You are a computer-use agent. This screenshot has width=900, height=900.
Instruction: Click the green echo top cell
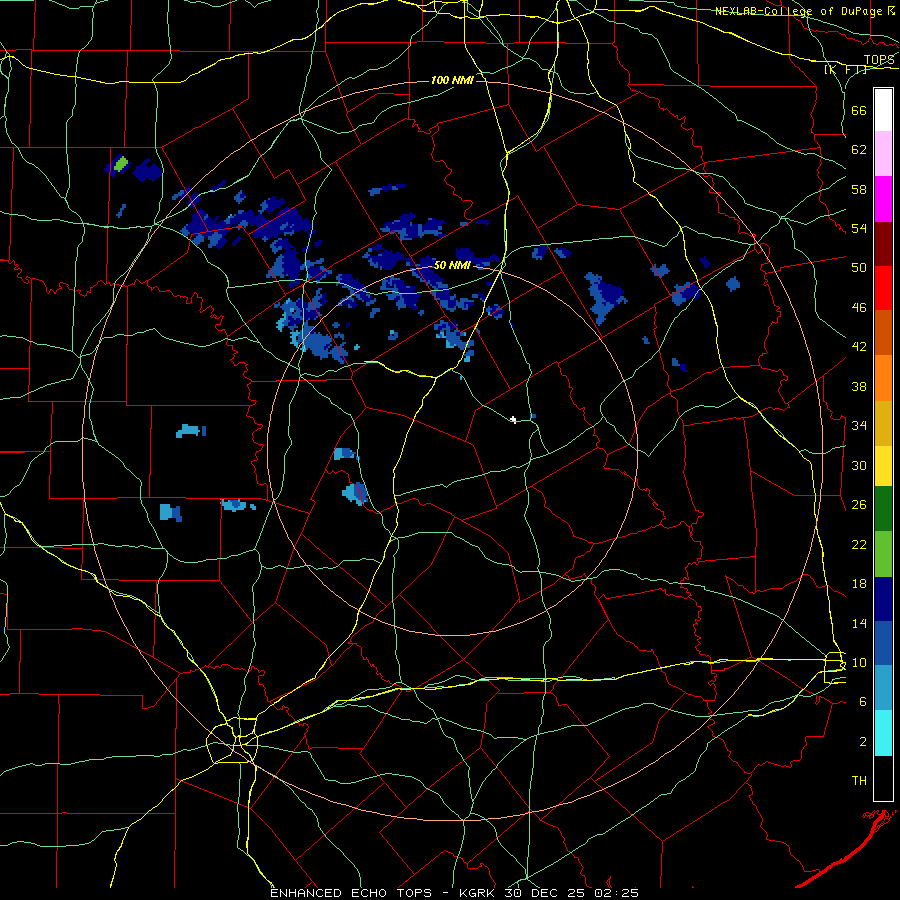pos(121,164)
